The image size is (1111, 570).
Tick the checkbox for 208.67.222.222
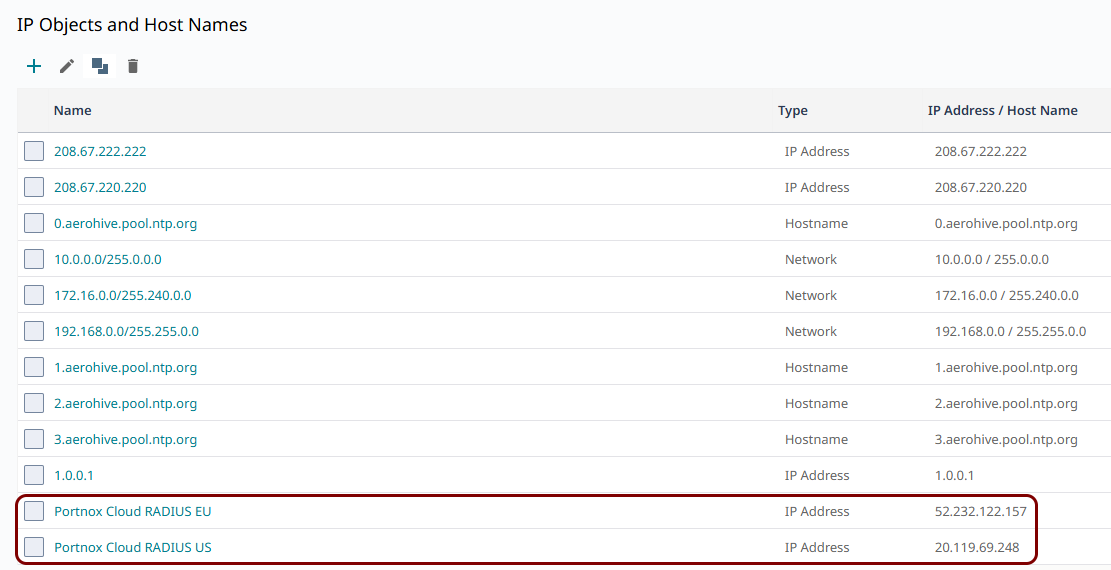[x=34, y=151]
